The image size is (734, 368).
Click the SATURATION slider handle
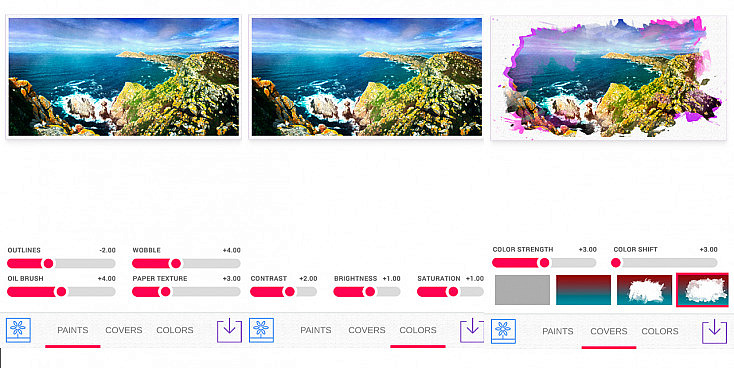453,292
